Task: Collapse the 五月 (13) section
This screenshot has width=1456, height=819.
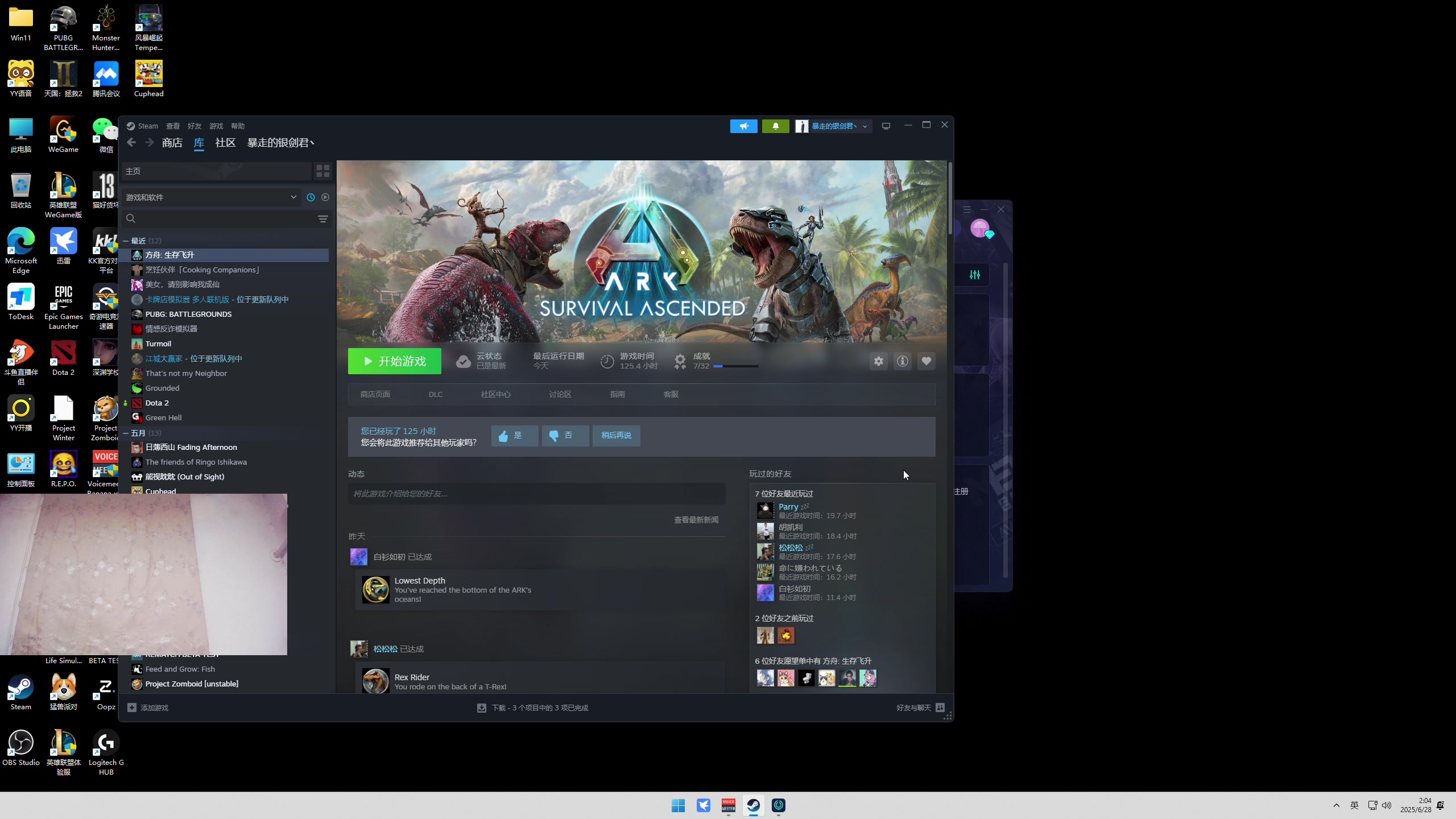Action: click(126, 433)
